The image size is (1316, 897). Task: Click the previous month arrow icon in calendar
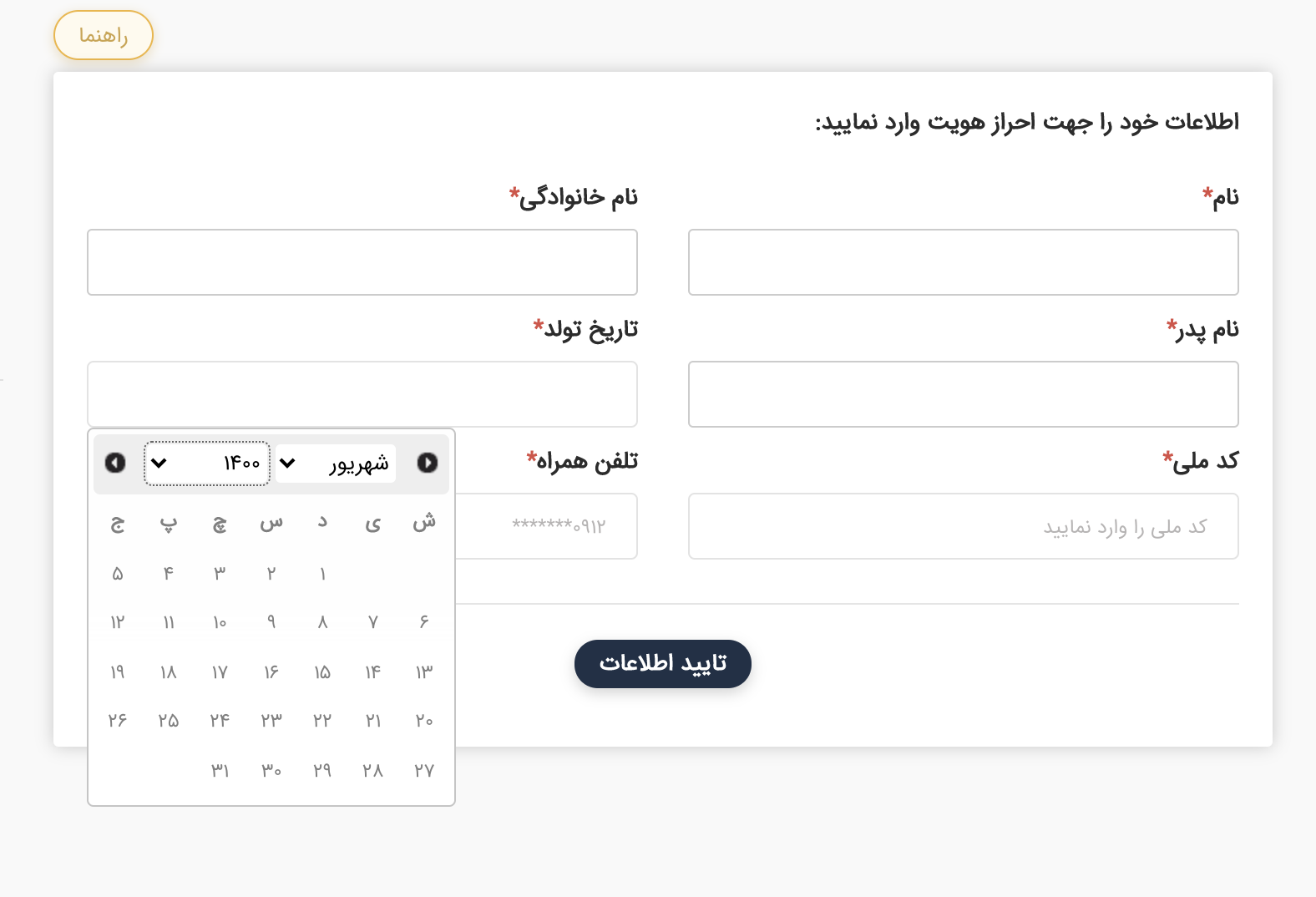[428, 463]
